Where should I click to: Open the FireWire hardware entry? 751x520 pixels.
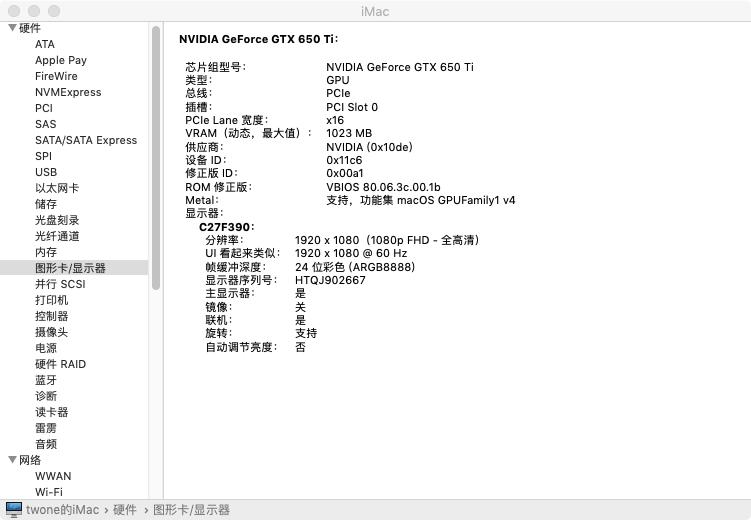click(x=56, y=76)
